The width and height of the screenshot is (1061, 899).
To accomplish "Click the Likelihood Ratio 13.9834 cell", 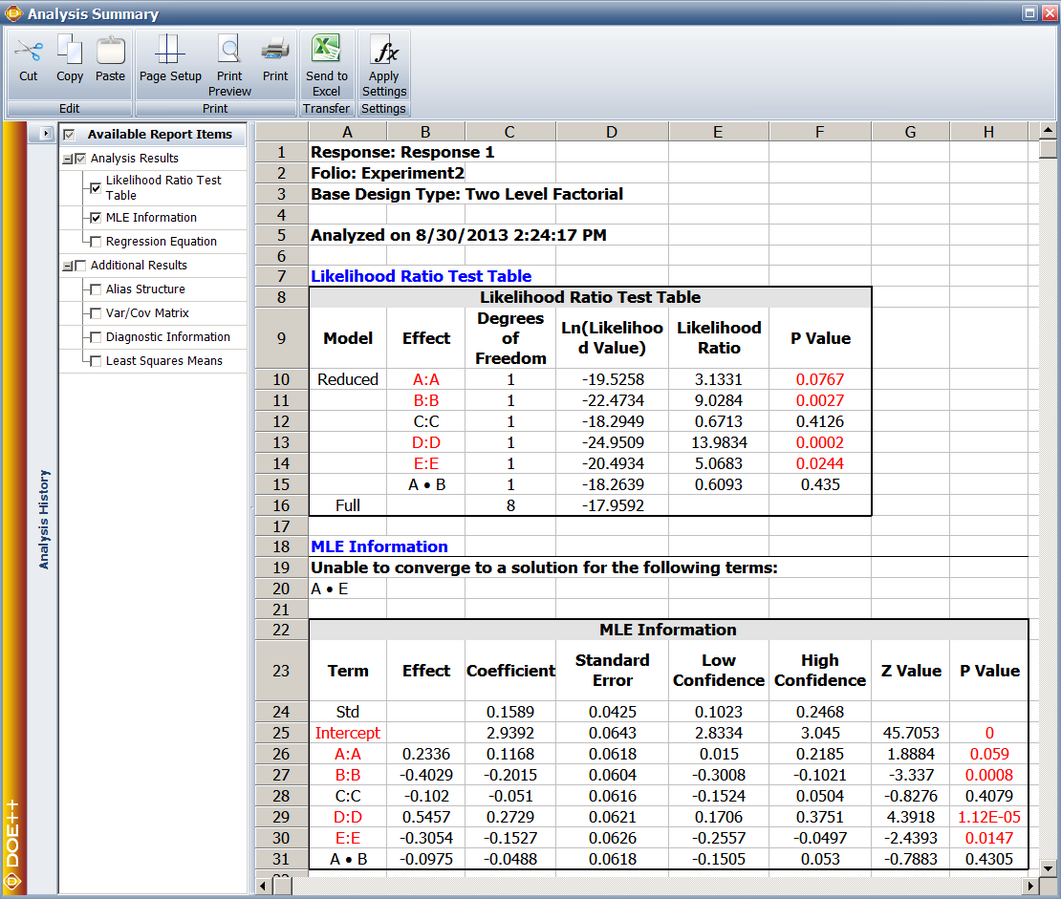I will pos(719,442).
